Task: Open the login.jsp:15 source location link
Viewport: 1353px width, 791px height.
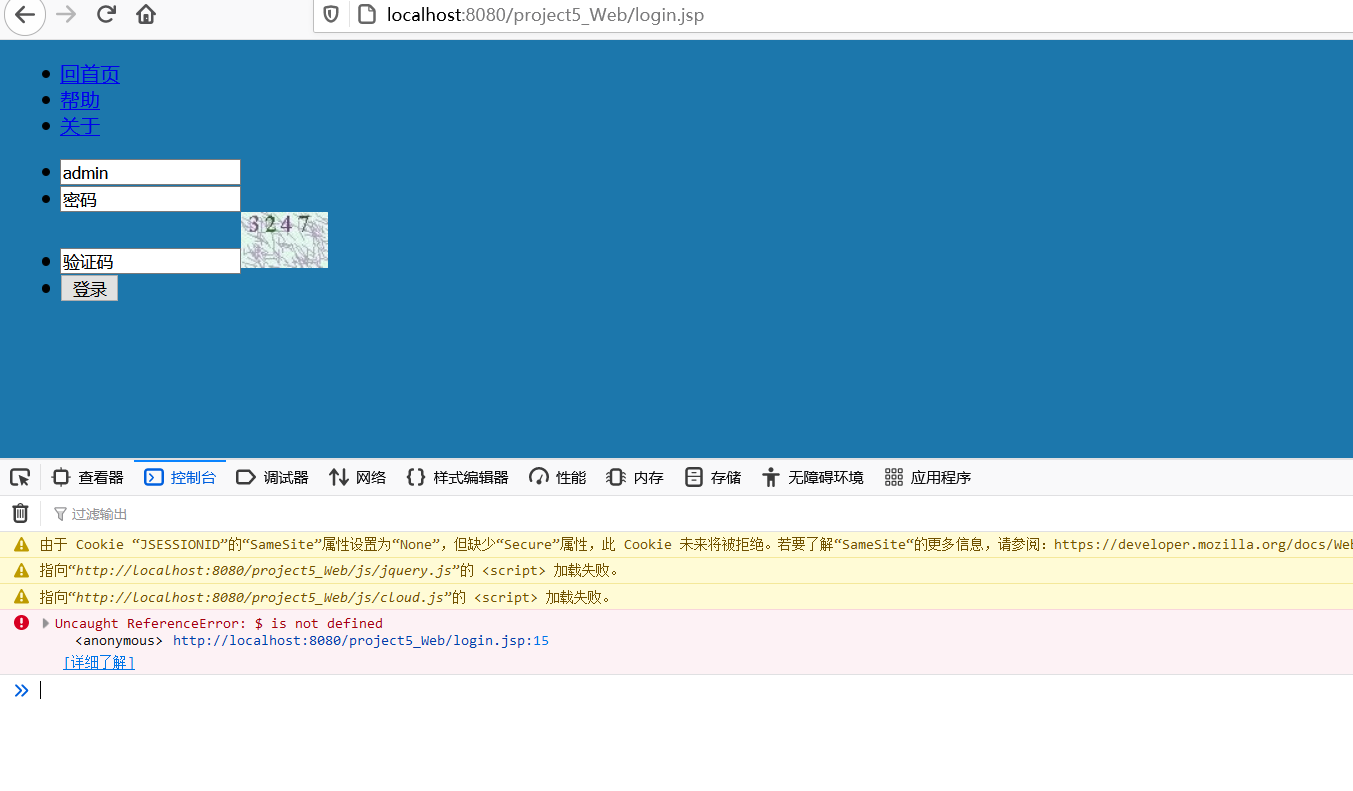Action: click(x=361, y=641)
